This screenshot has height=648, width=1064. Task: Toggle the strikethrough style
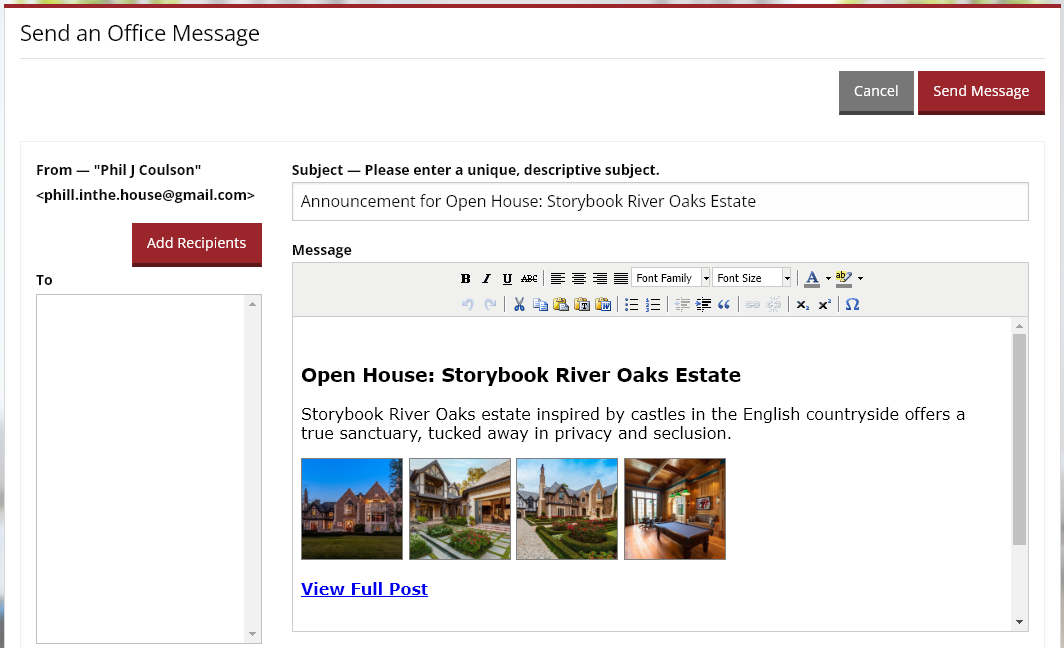click(x=528, y=277)
